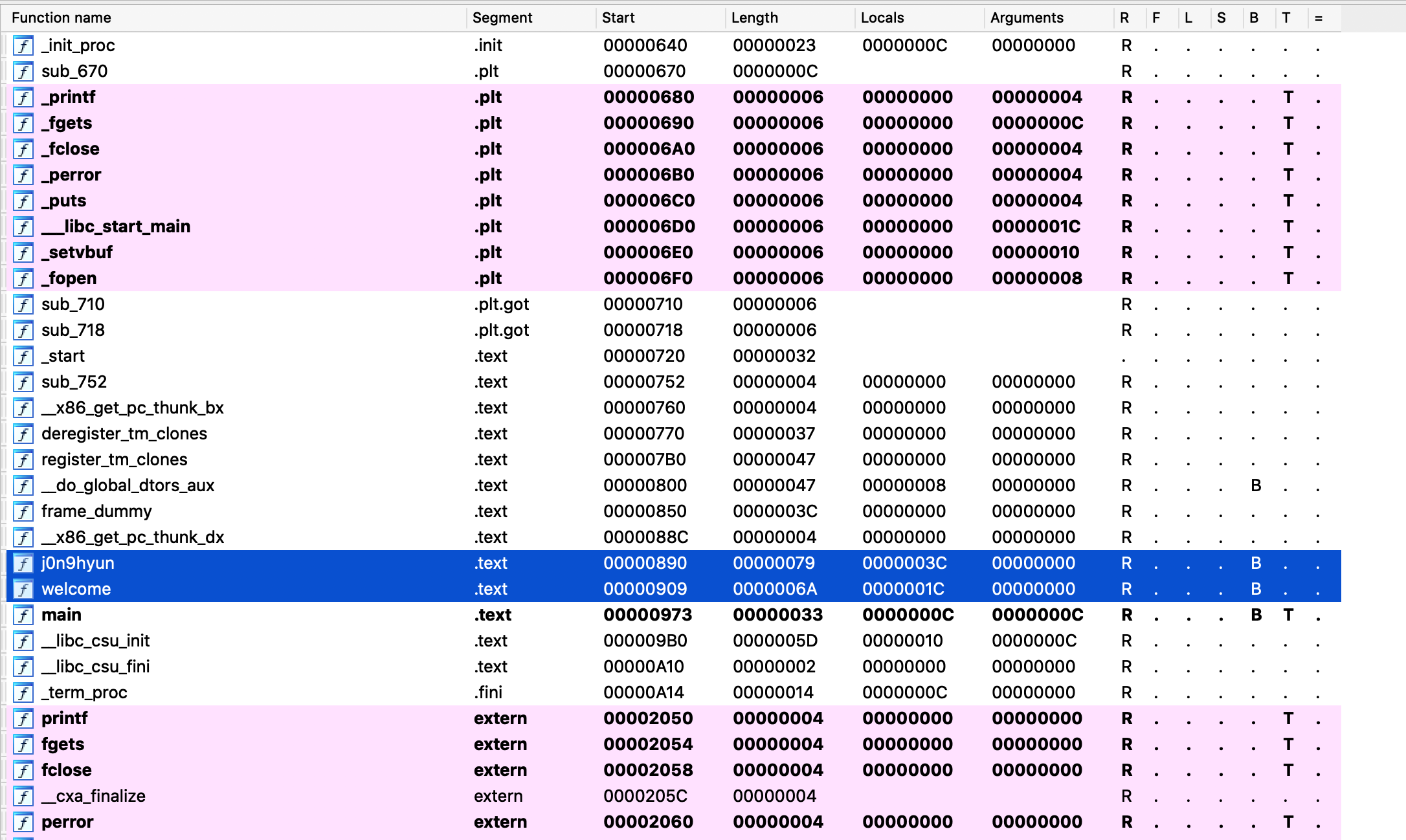
Task: Click the function icon beside frame_dummy
Action: click(23, 512)
